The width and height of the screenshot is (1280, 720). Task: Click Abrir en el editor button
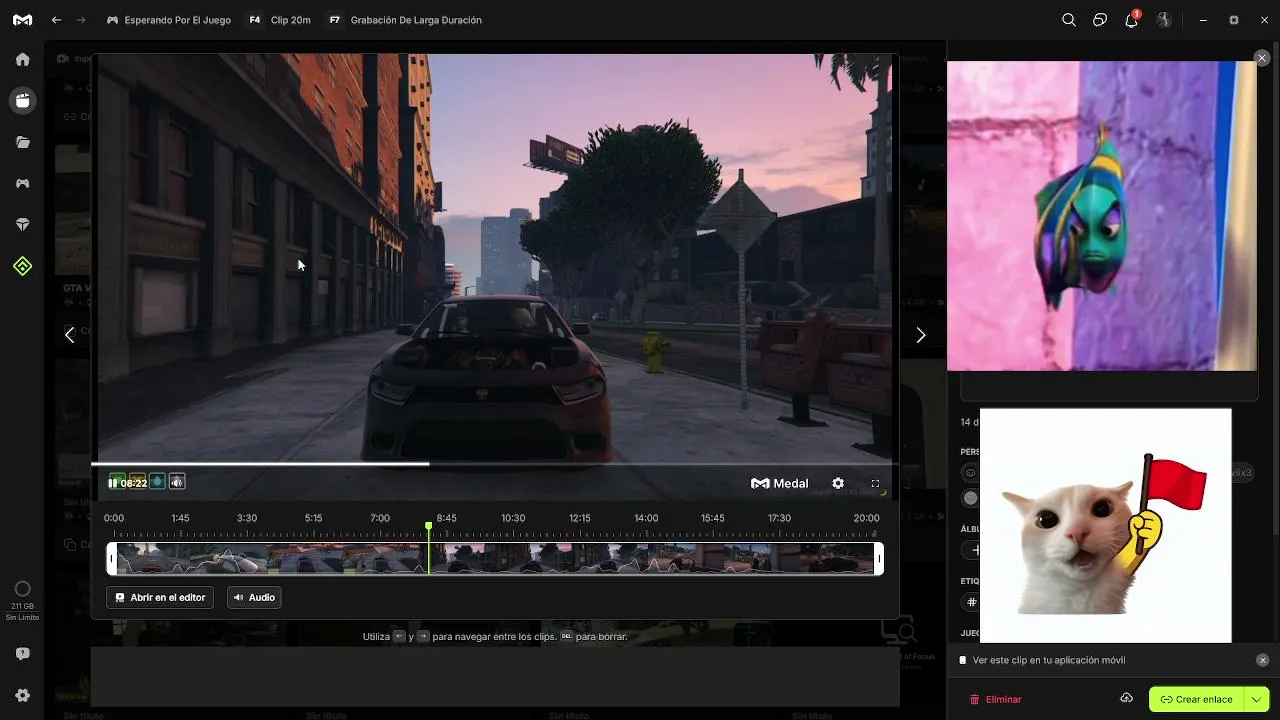[160, 597]
